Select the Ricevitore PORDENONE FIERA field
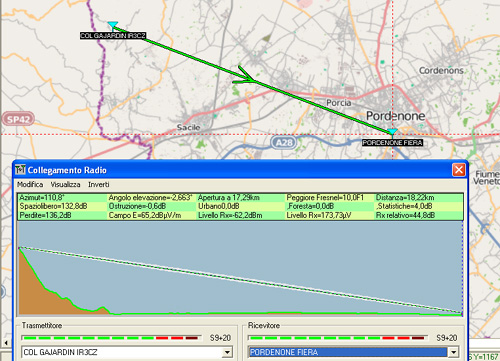 tap(348, 352)
